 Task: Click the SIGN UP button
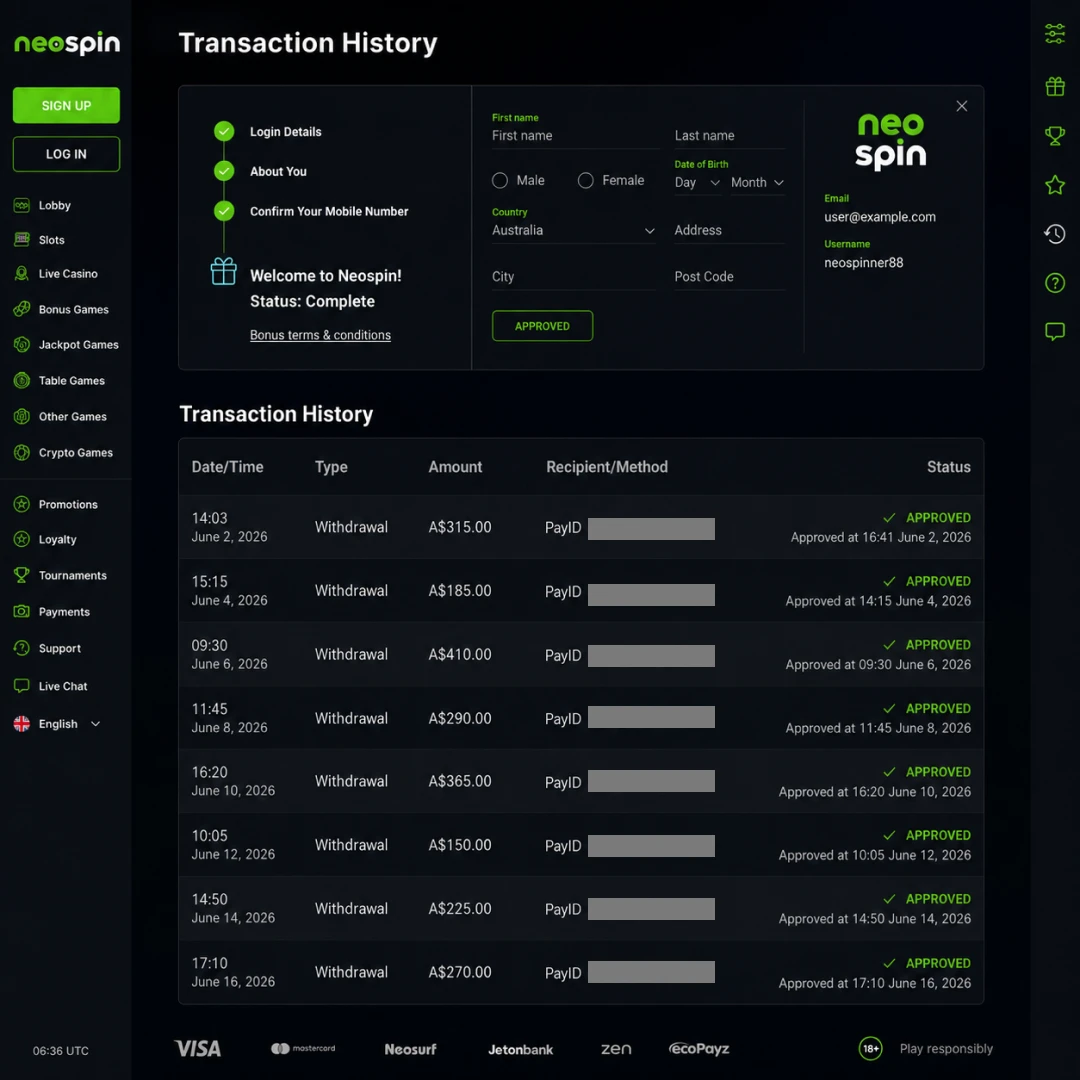66,105
